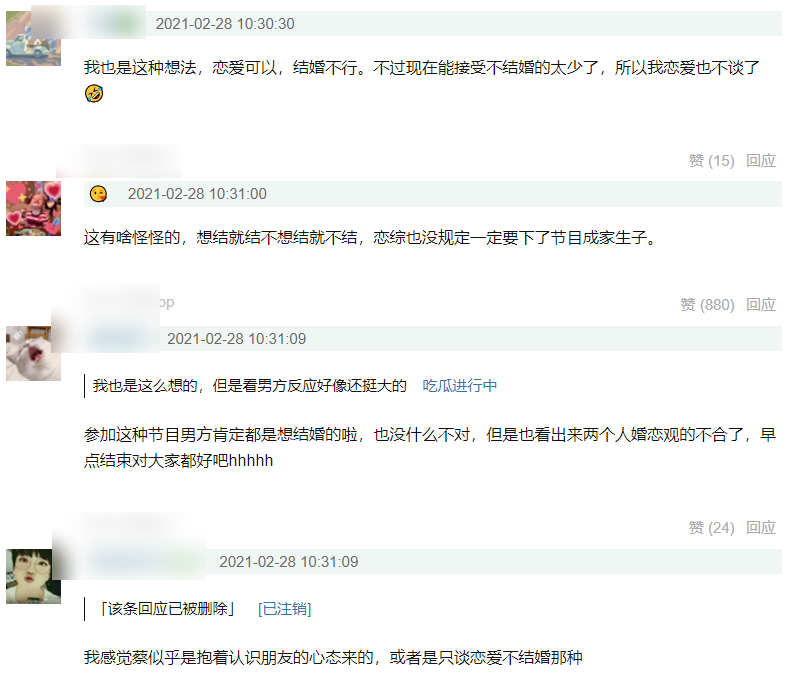Like the comment with 880 likes

pyautogui.click(x=707, y=304)
